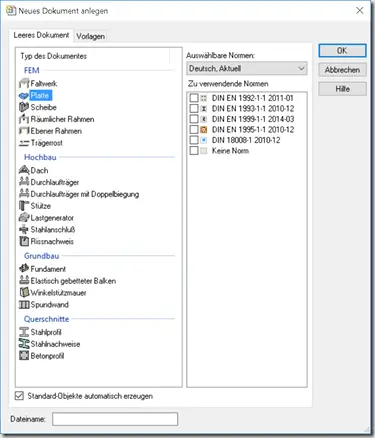Click the Scheibe text label
Image resolution: width=375 pixels, height=438 pixels.
pos(44,107)
